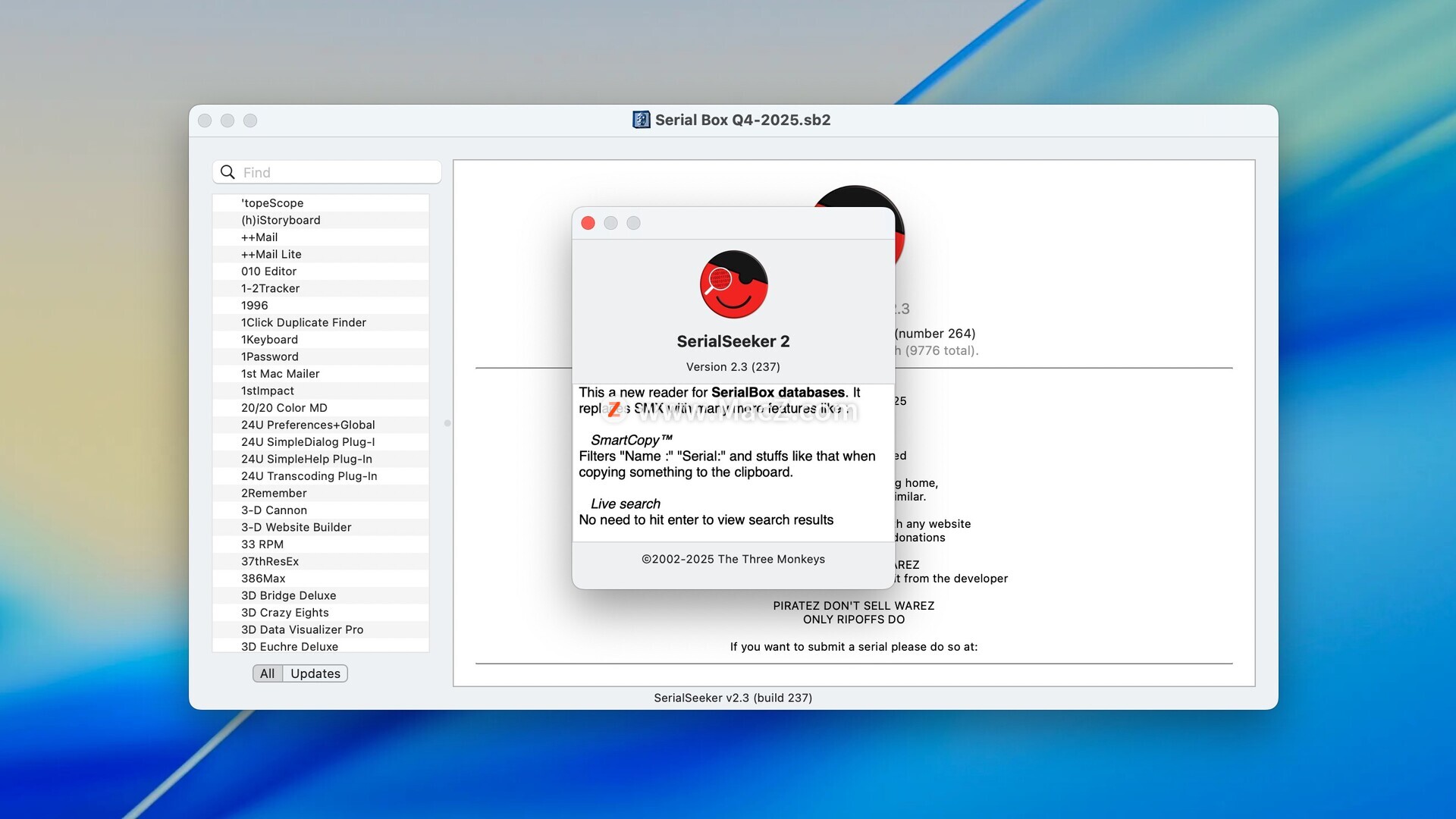Close the SerialSeeker about dialog
This screenshot has height=819, width=1456.
click(588, 223)
